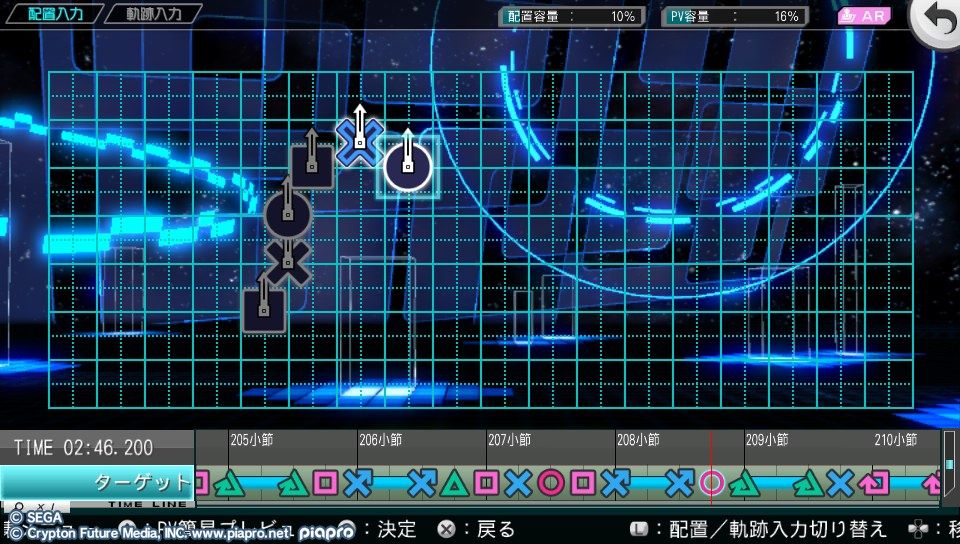Screen dimensions: 960x544
Task: Select square hold start before measure 210
Action: click(x=874, y=483)
